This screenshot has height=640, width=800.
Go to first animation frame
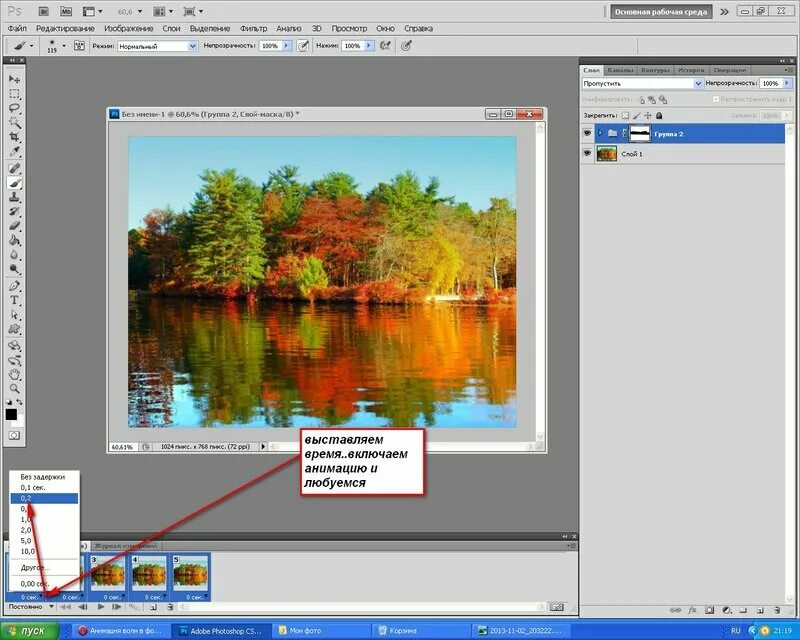click(65, 607)
